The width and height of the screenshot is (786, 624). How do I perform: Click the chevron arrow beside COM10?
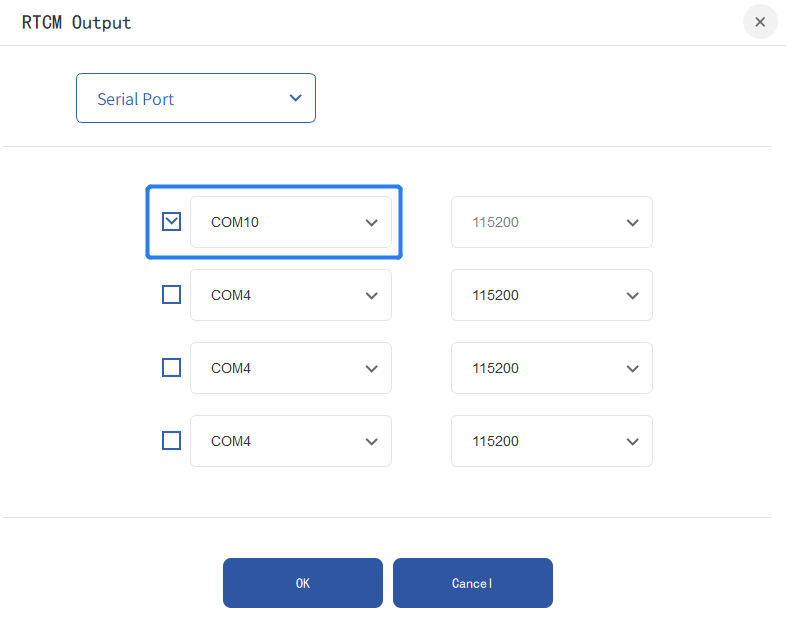tap(372, 223)
